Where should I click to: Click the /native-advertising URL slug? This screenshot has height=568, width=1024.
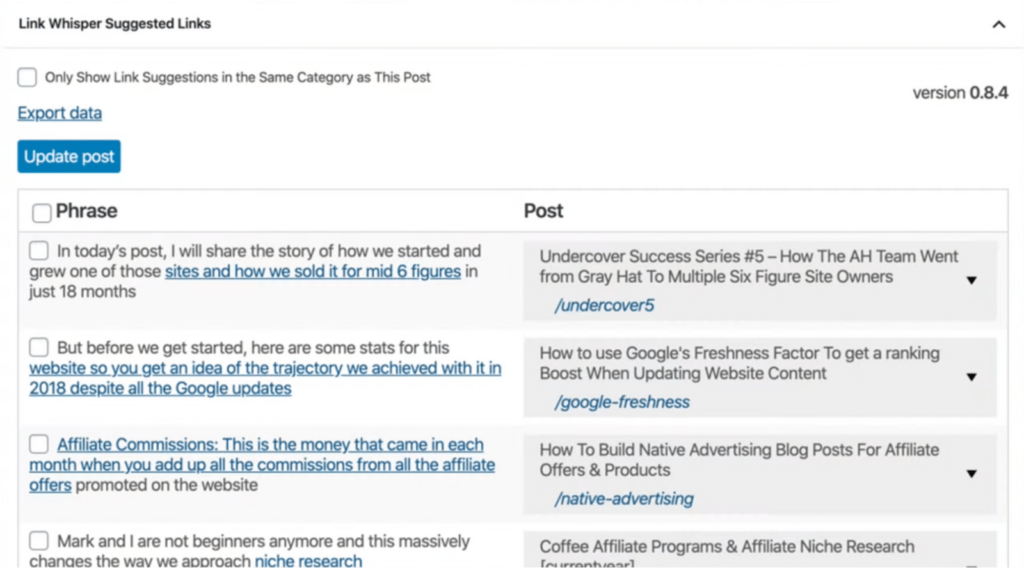624,498
